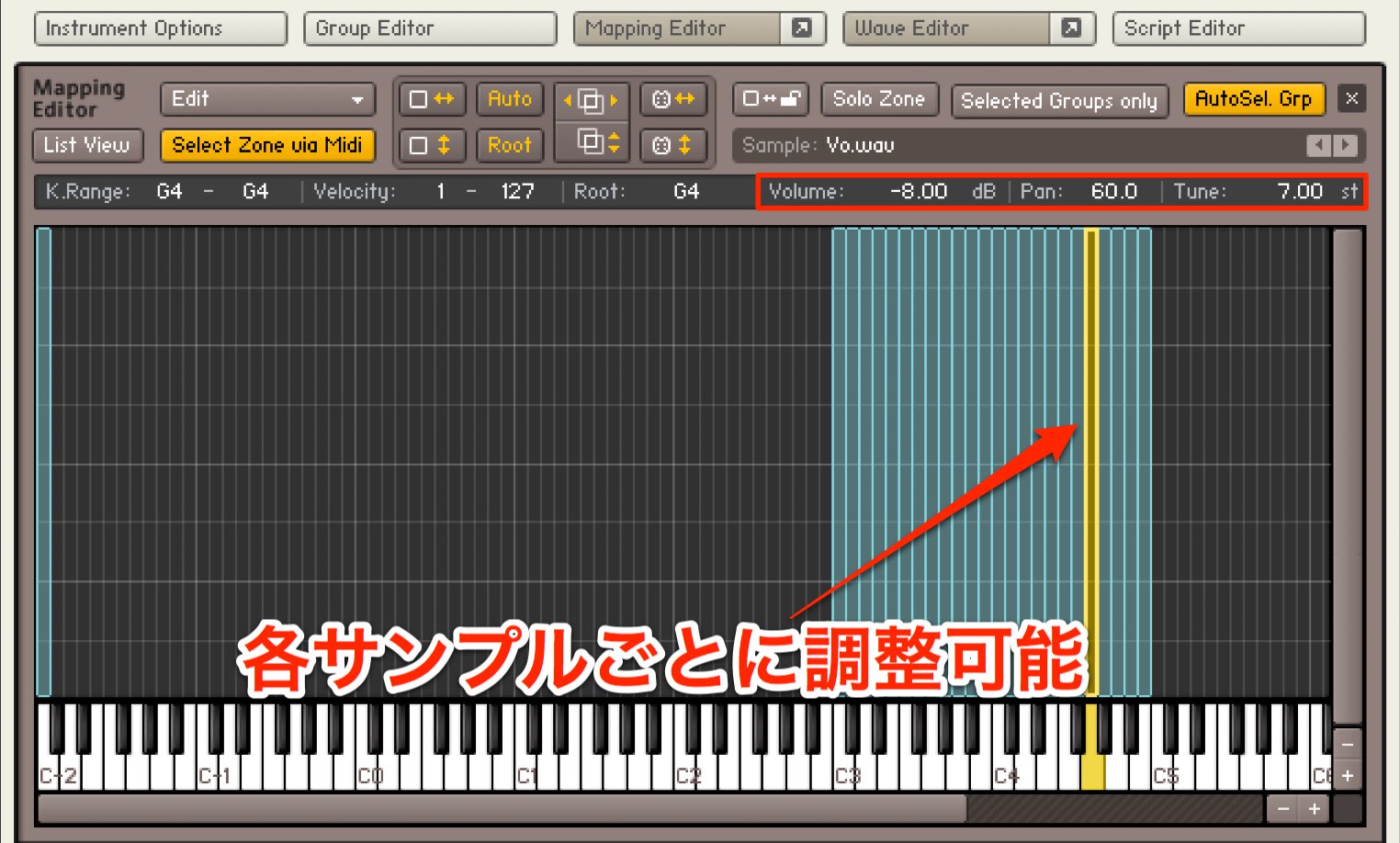Image resolution: width=1400 pixels, height=843 pixels.
Task: Click the C0 key on the keyboard
Action: click(367, 774)
